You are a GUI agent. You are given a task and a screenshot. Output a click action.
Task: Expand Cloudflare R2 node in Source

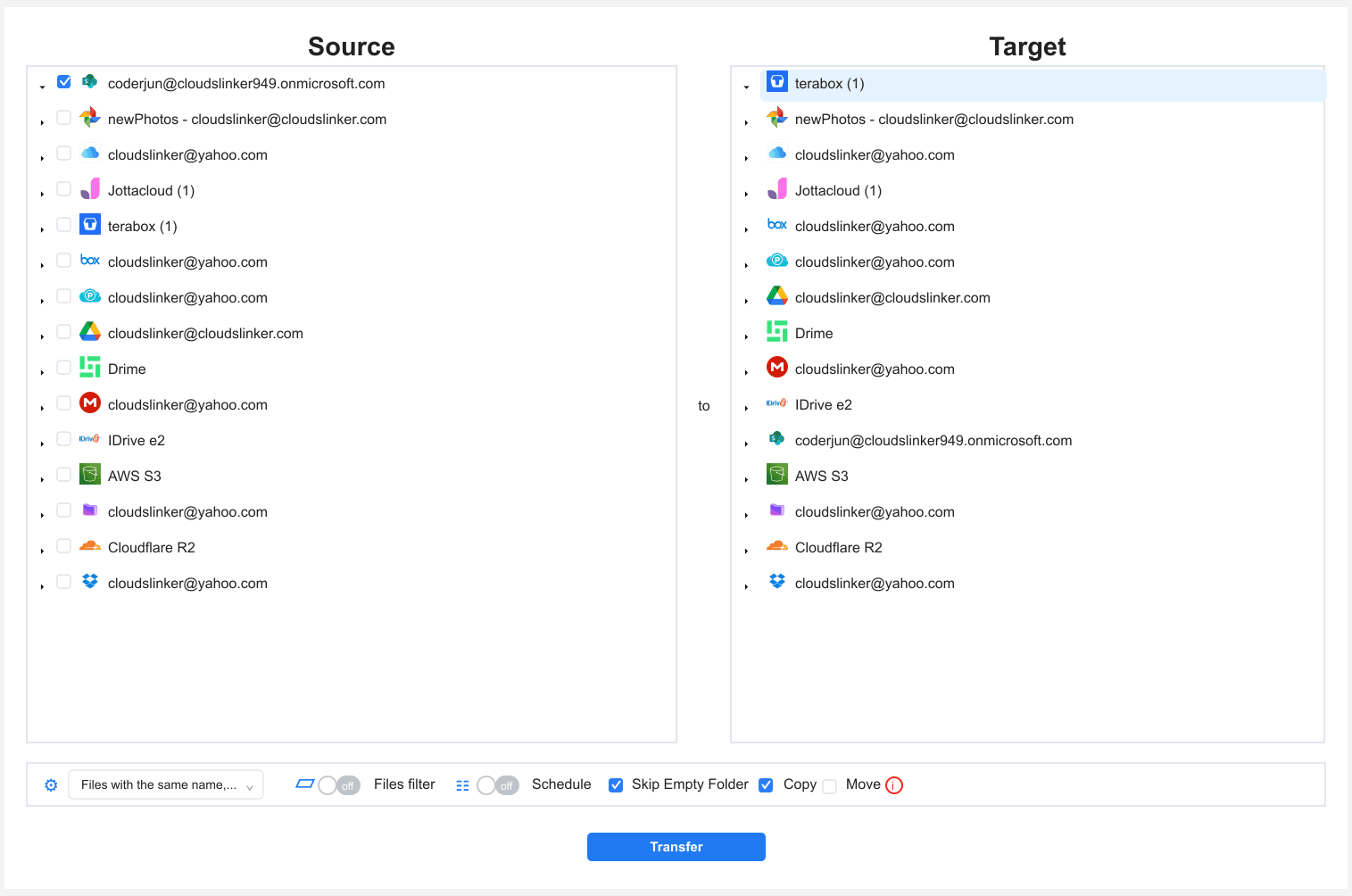pyautogui.click(x=42, y=551)
